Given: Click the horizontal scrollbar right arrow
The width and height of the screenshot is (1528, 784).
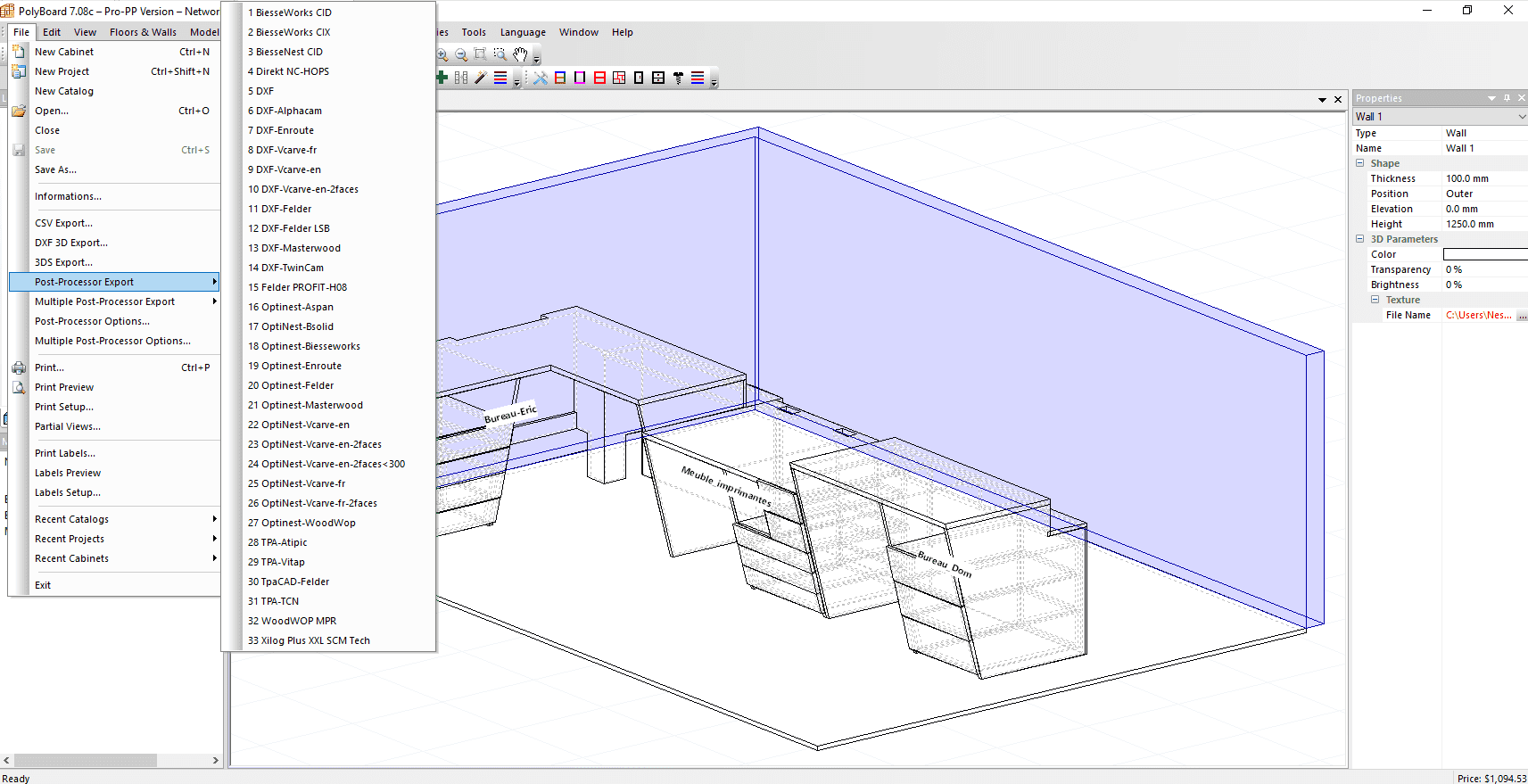Looking at the screenshot, I should click(215, 761).
